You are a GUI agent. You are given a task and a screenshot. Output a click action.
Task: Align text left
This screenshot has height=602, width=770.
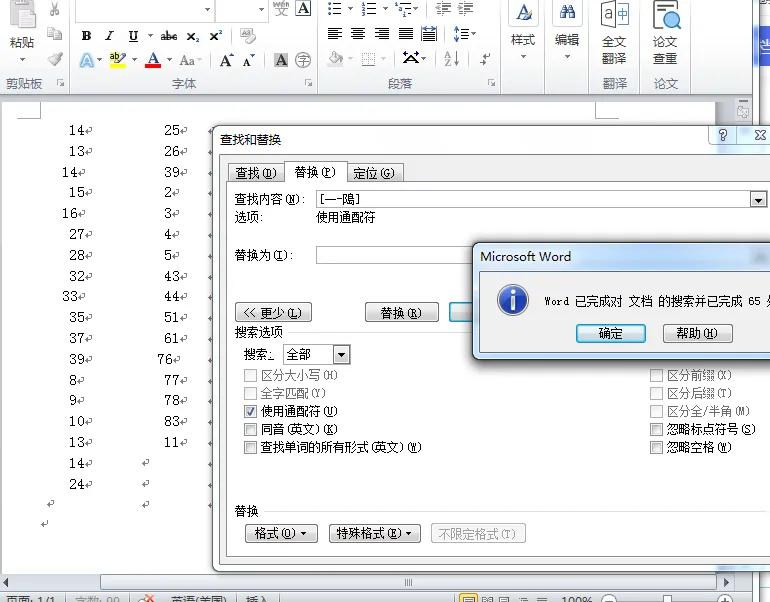(335, 33)
